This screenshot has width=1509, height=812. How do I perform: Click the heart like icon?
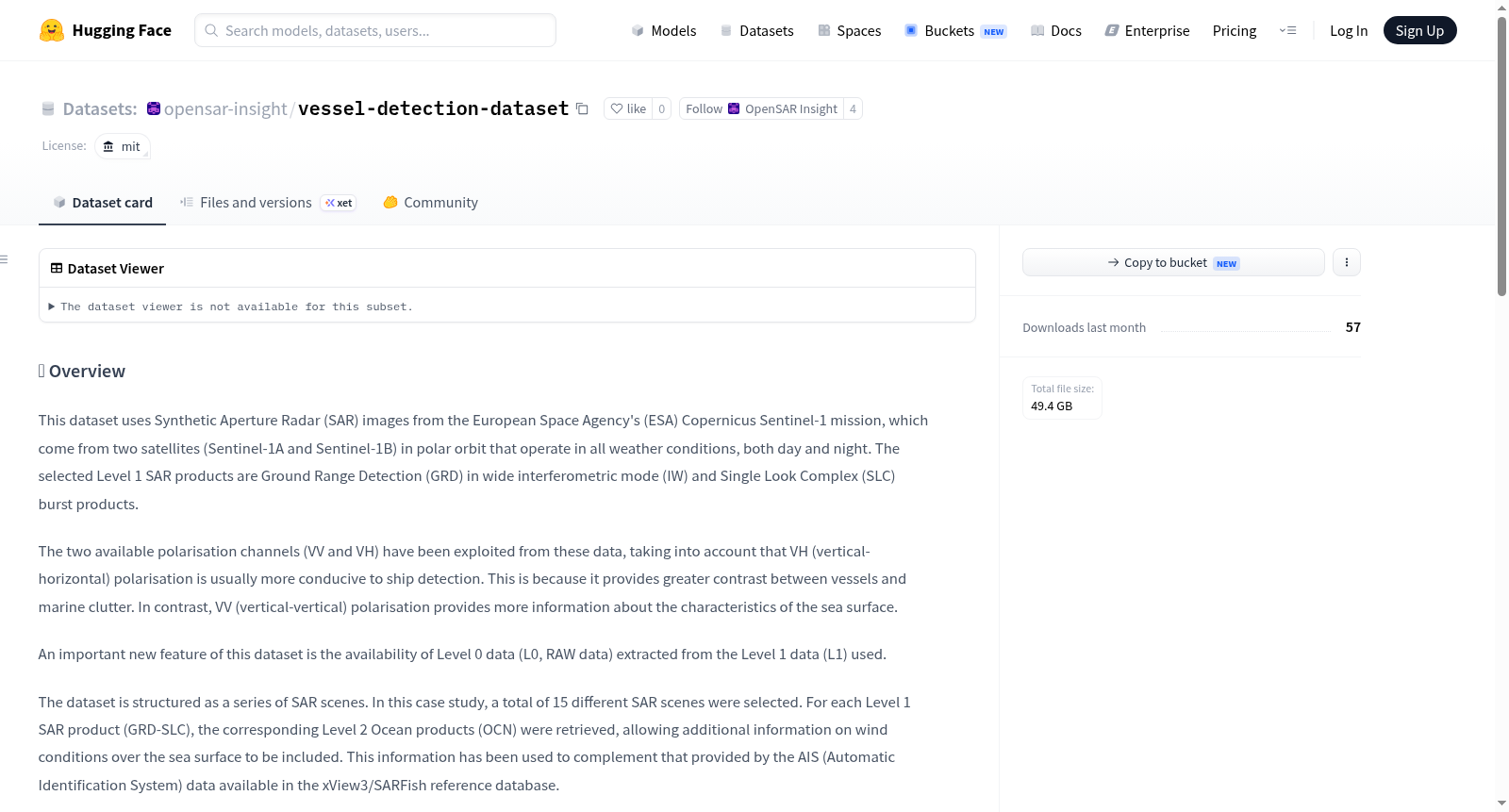point(617,108)
